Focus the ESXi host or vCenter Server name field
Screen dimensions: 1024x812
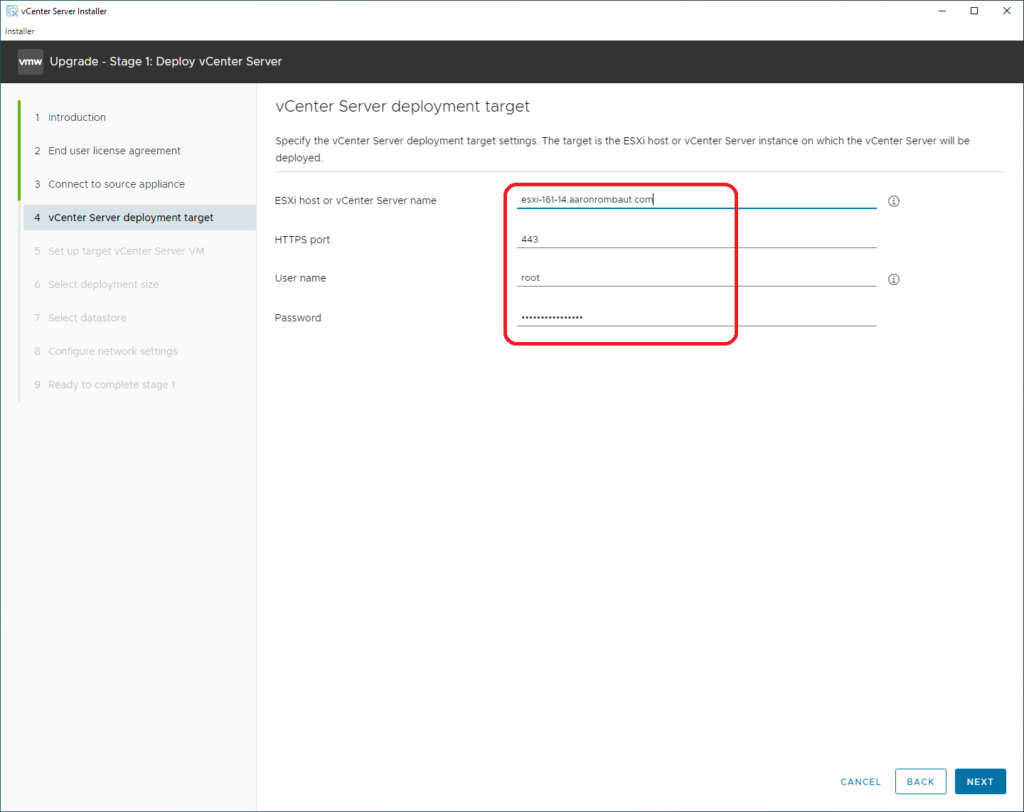point(696,199)
